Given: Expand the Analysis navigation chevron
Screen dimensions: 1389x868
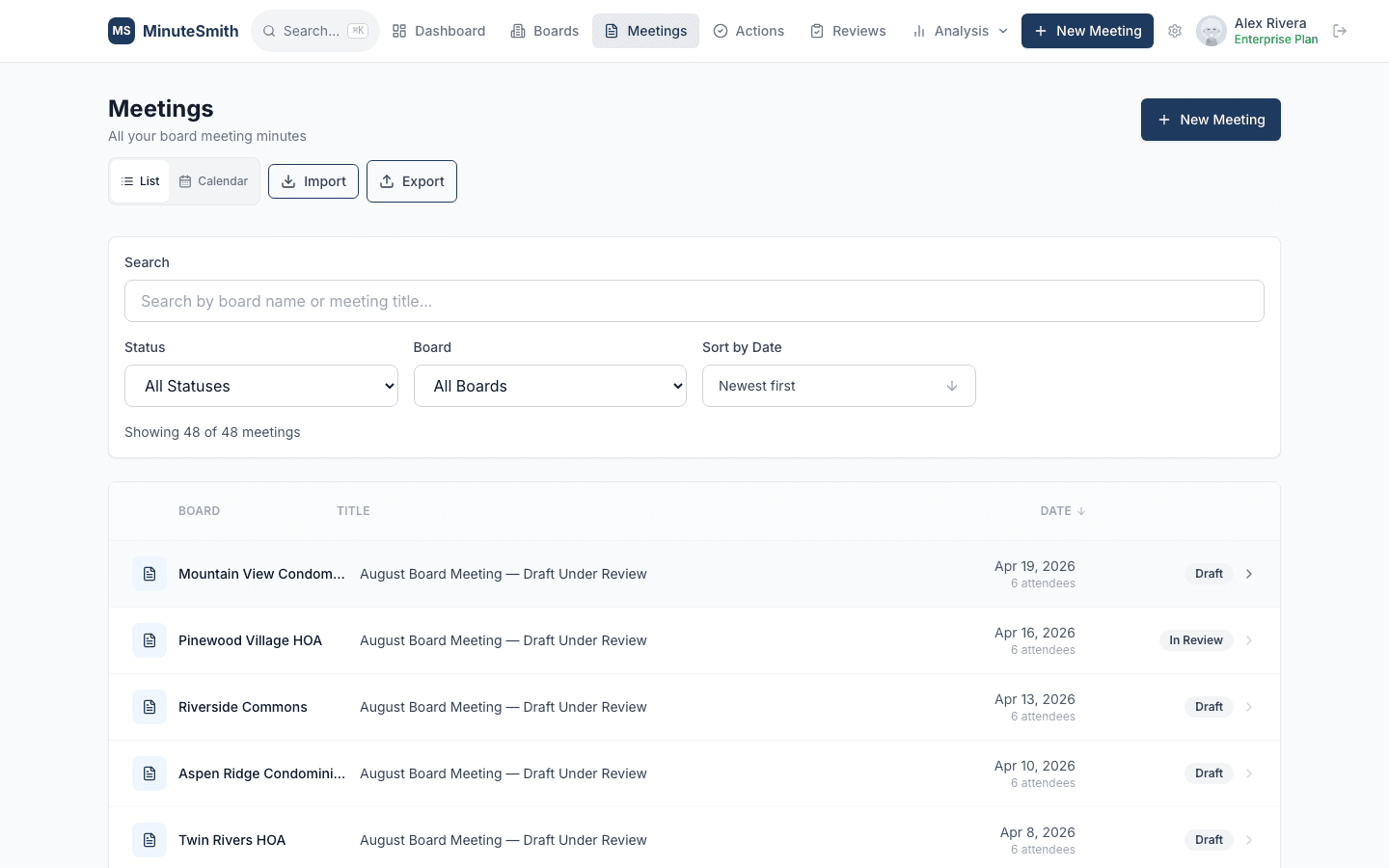Looking at the screenshot, I should (x=1003, y=31).
